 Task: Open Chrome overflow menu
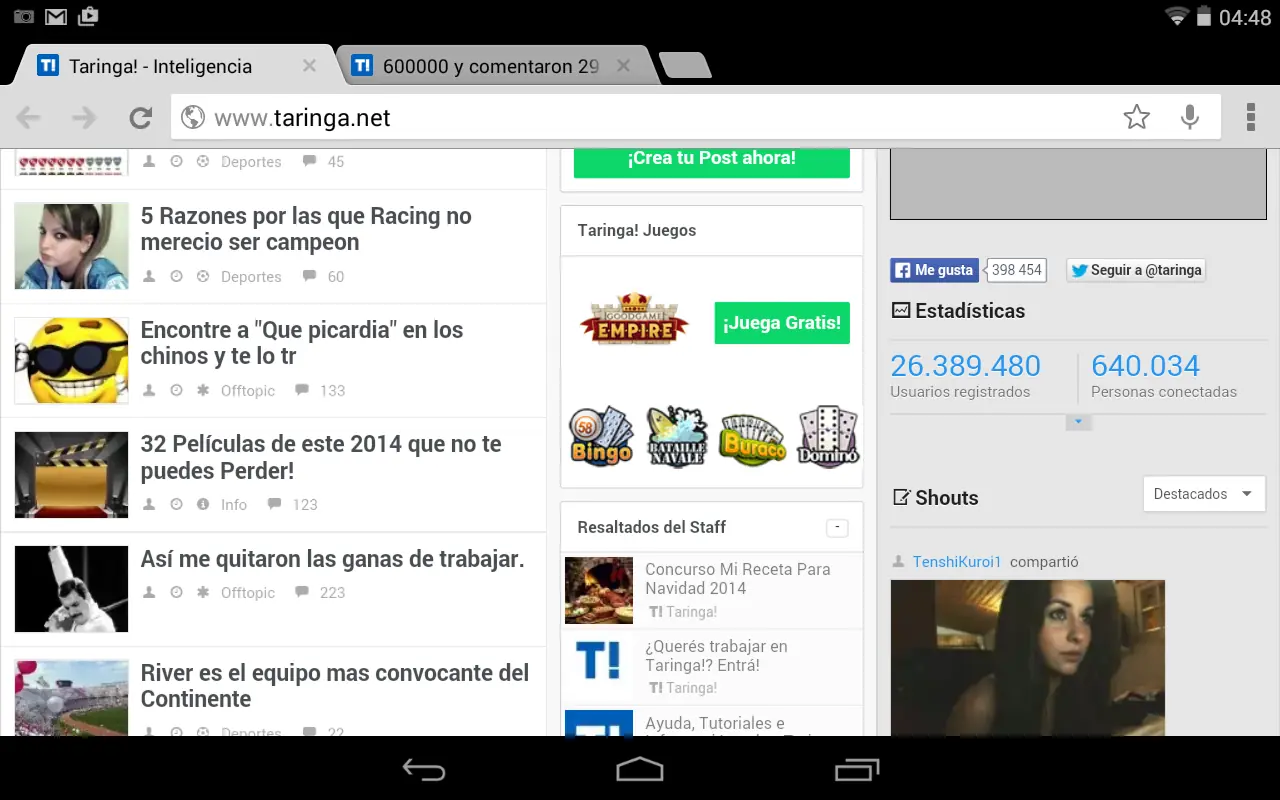1251,117
